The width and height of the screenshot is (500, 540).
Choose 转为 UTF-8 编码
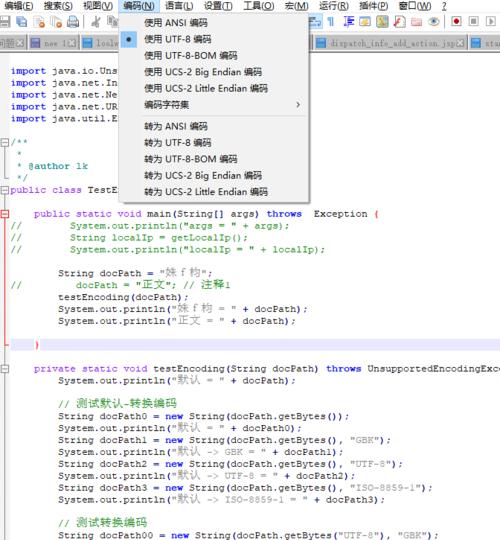(x=214, y=143)
